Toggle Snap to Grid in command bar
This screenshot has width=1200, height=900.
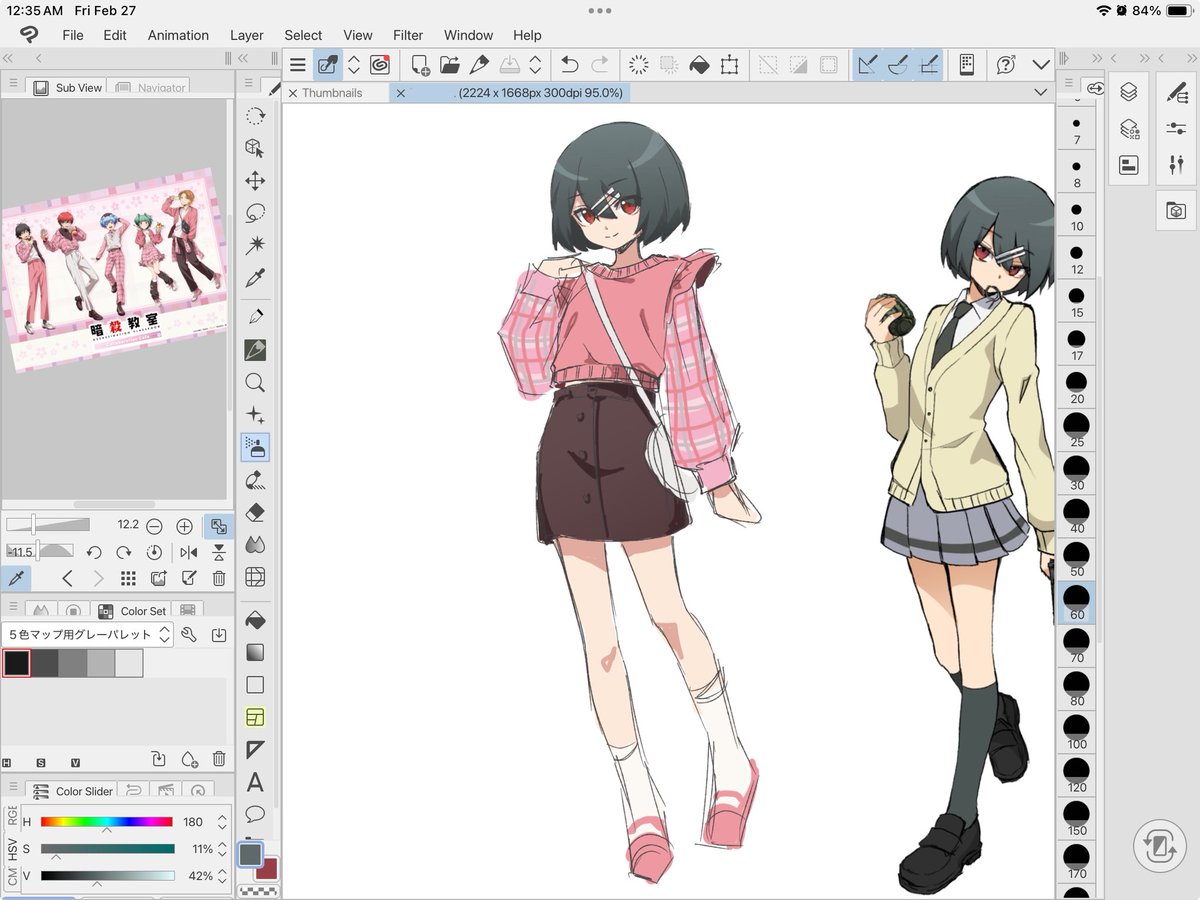tap(928, 65)
